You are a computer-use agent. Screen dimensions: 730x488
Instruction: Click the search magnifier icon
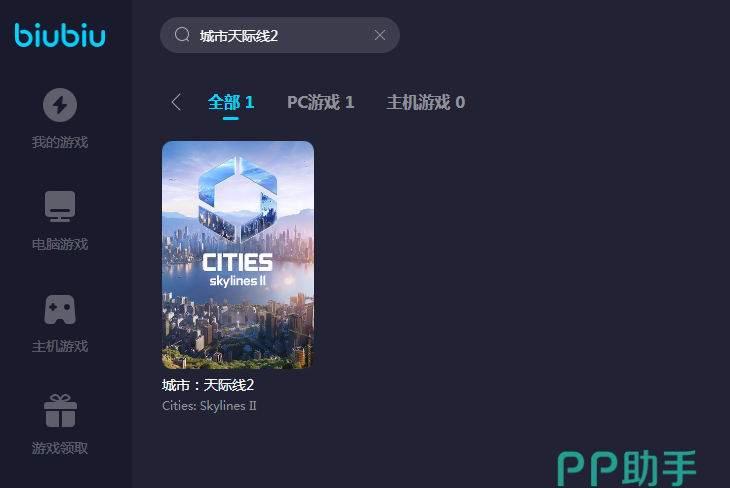[182, 34]
